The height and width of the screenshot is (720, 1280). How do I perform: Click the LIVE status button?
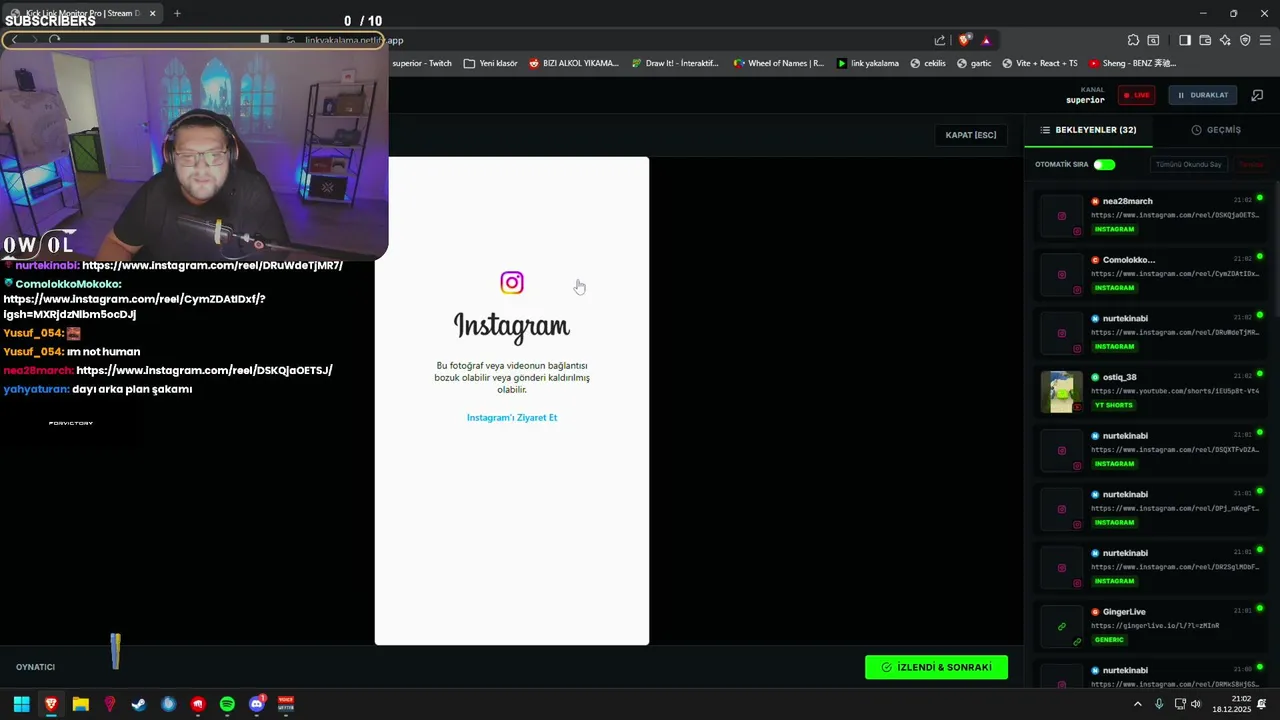point(1136,95)
